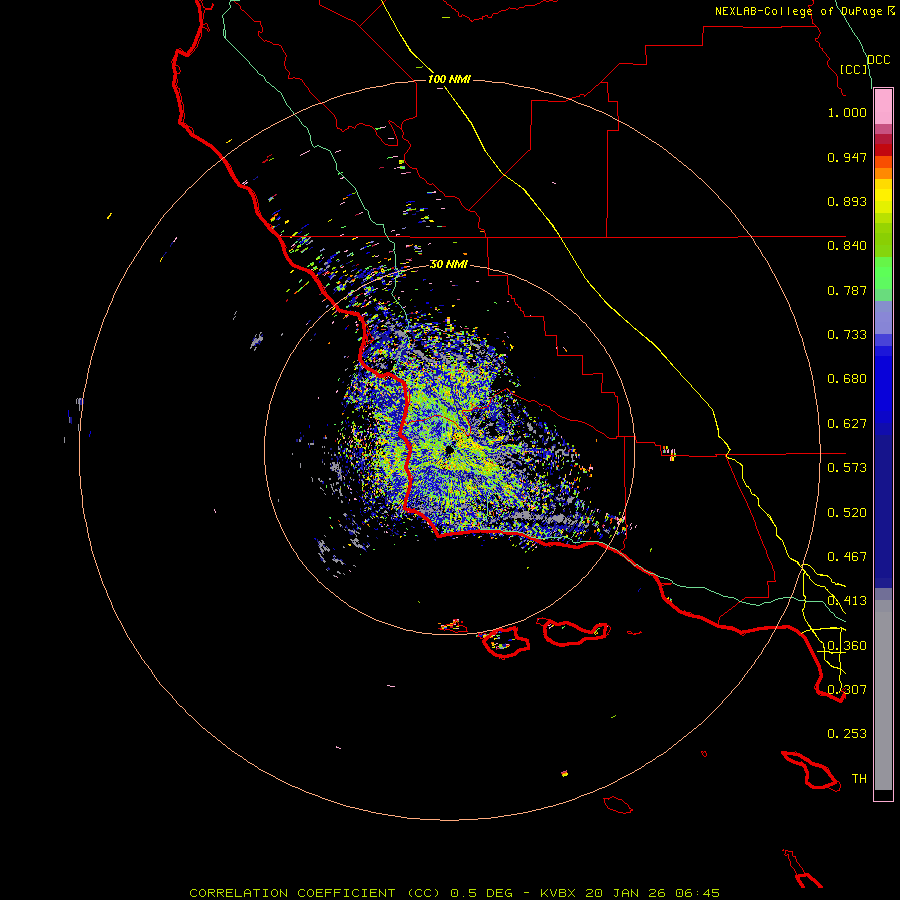900x900 pixels.
Task: Select the 0.413 scale value
Action: [847, 601]
